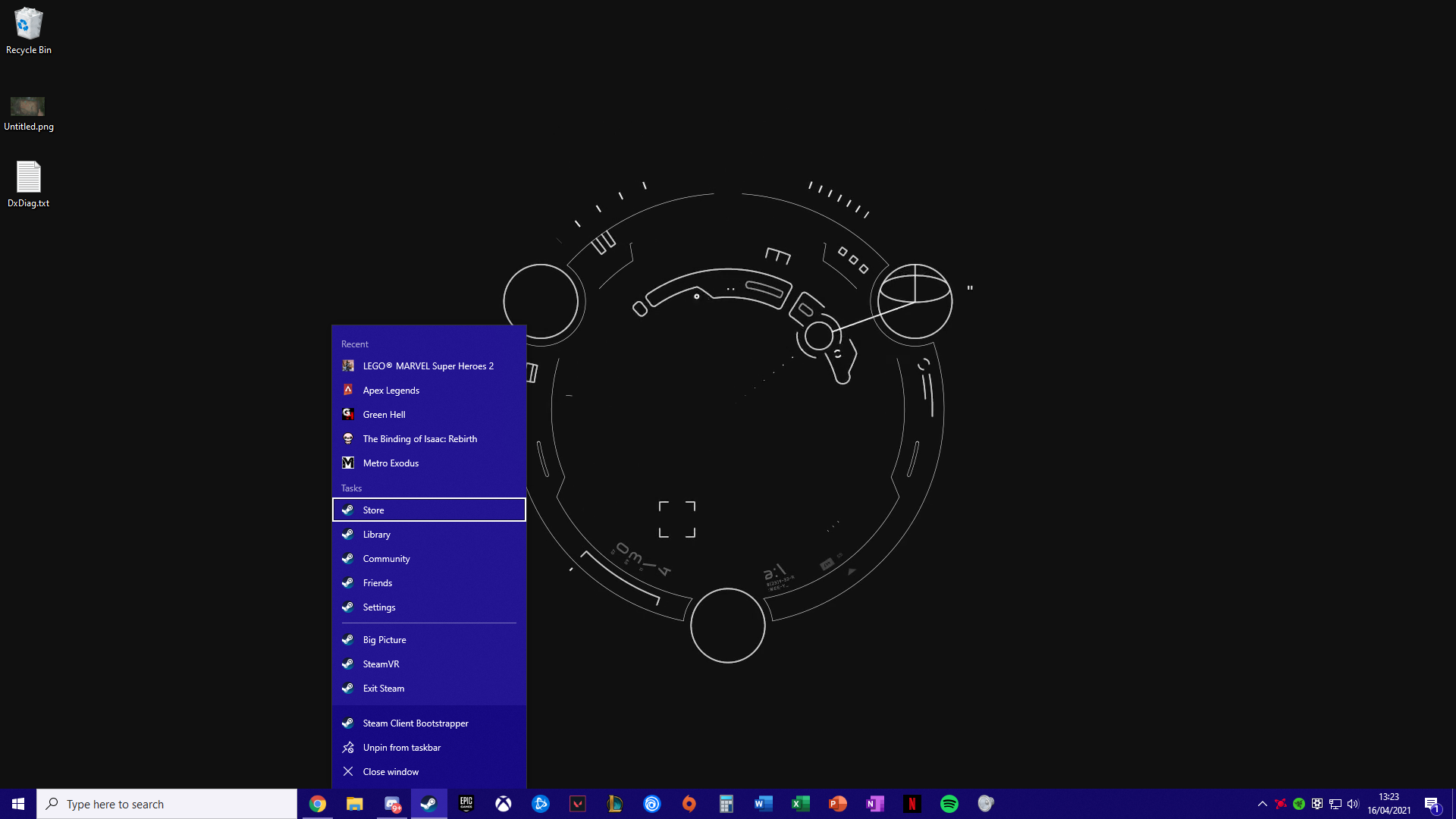This screenshot has width=1456, height=819.
Task: Launch League of Legends from the taskbar
Action: pyautogui.click(x=615, y=804)
